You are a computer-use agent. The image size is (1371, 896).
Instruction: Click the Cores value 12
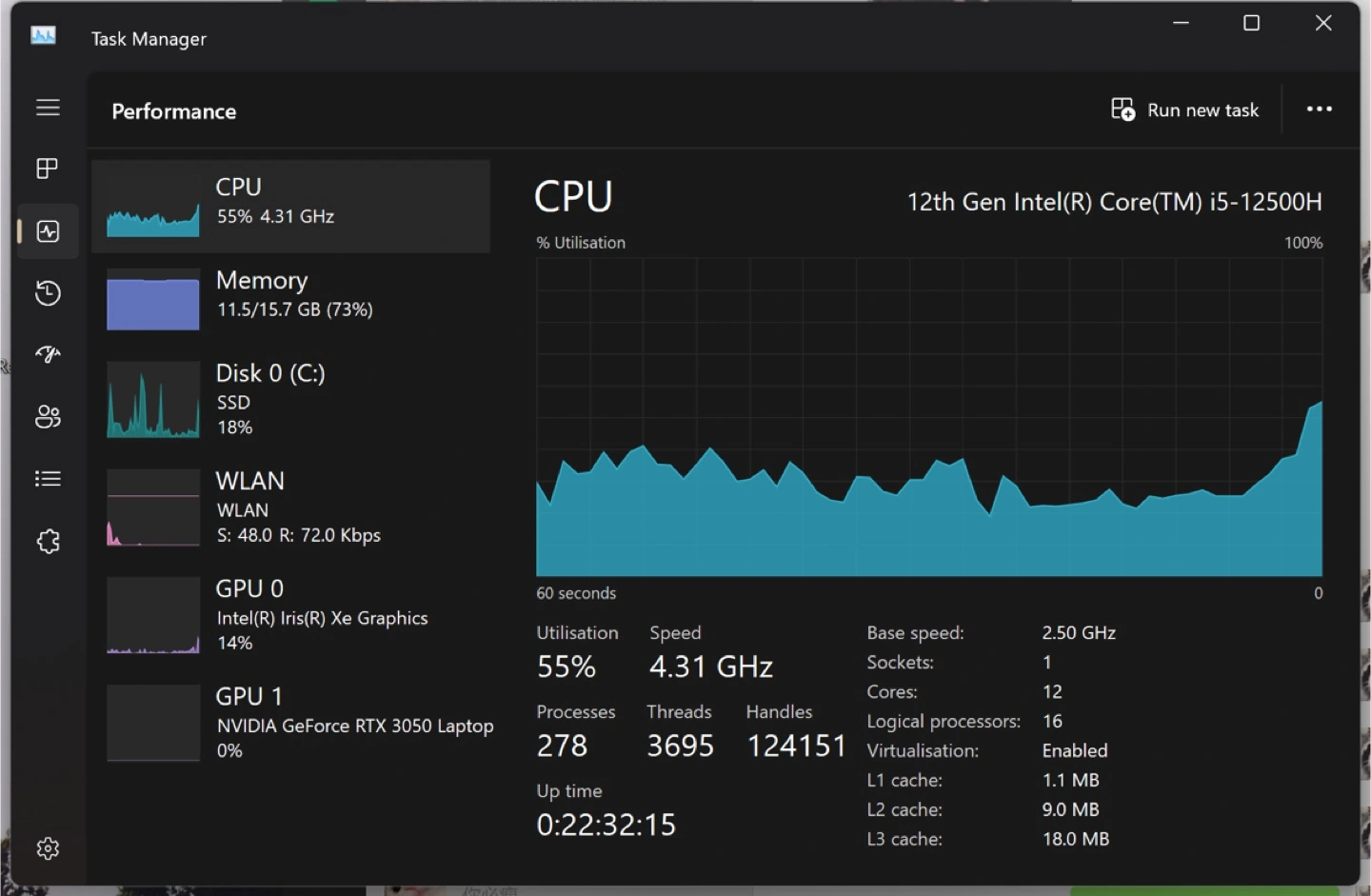pos(1052,691)
